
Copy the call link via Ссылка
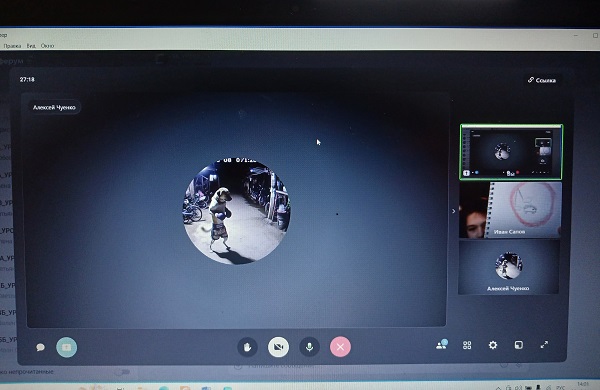(x=542, y=80)
